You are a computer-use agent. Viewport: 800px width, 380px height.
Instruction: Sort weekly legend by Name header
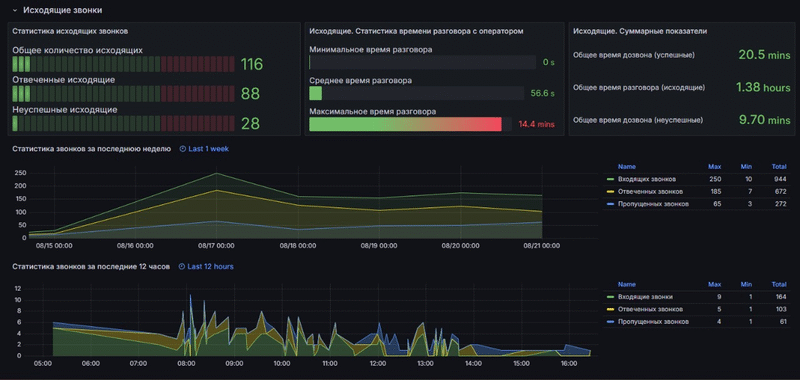(627, 166)
